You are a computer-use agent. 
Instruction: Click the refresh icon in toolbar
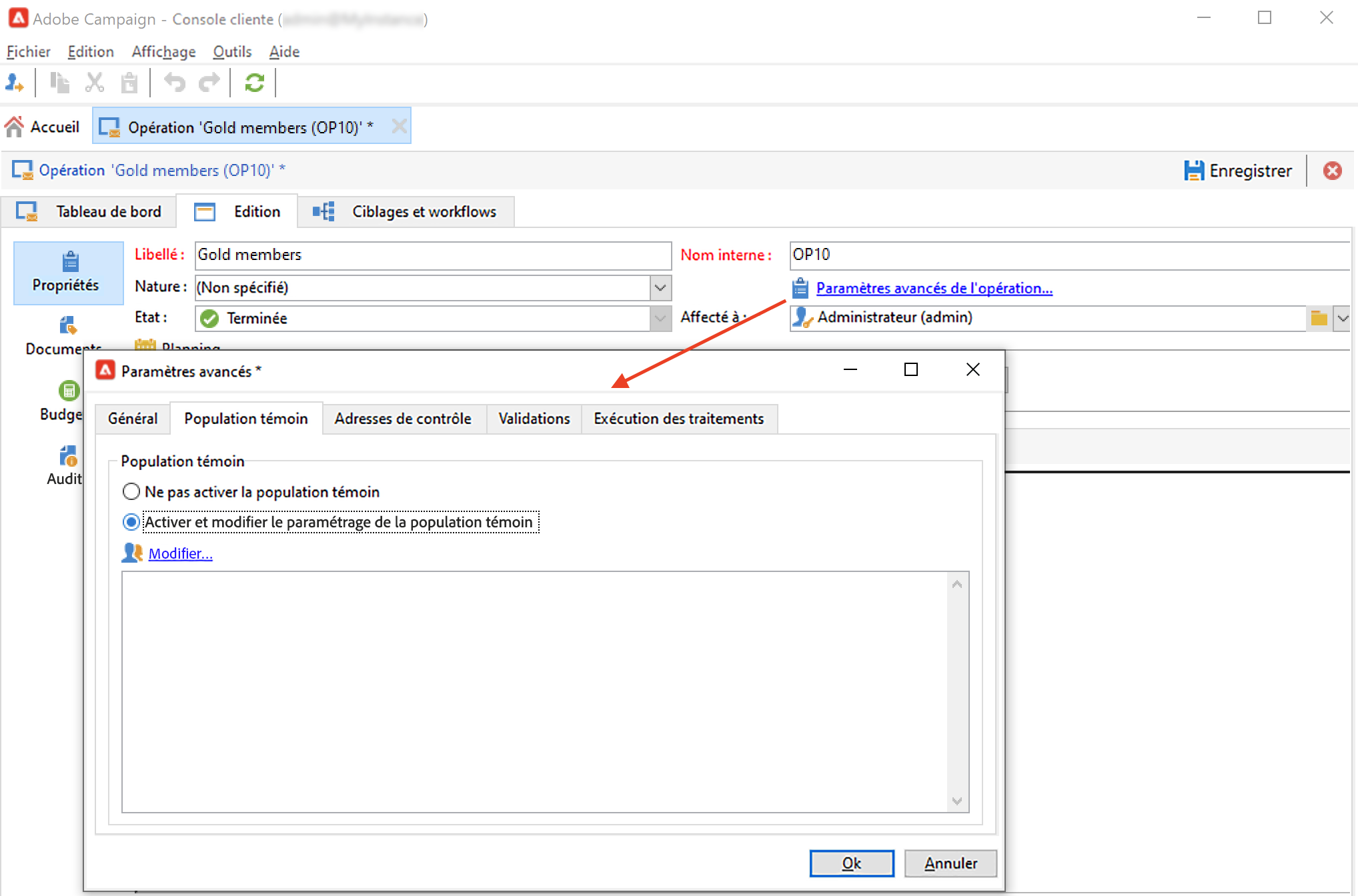click(254, 83)
